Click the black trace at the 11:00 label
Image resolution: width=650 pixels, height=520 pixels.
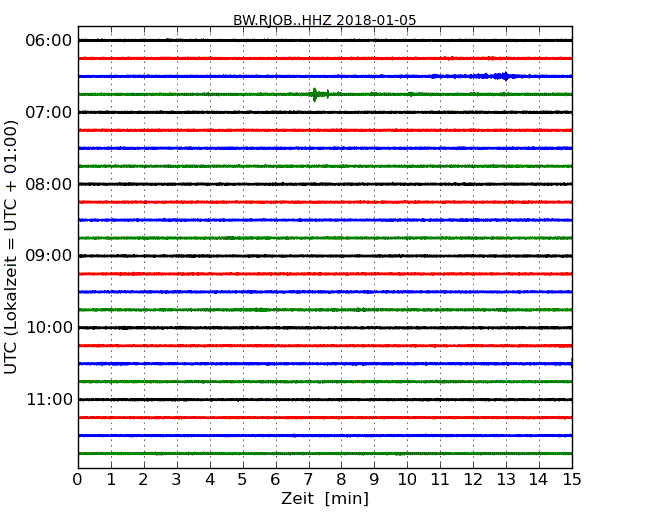click(x=325, y=400)
